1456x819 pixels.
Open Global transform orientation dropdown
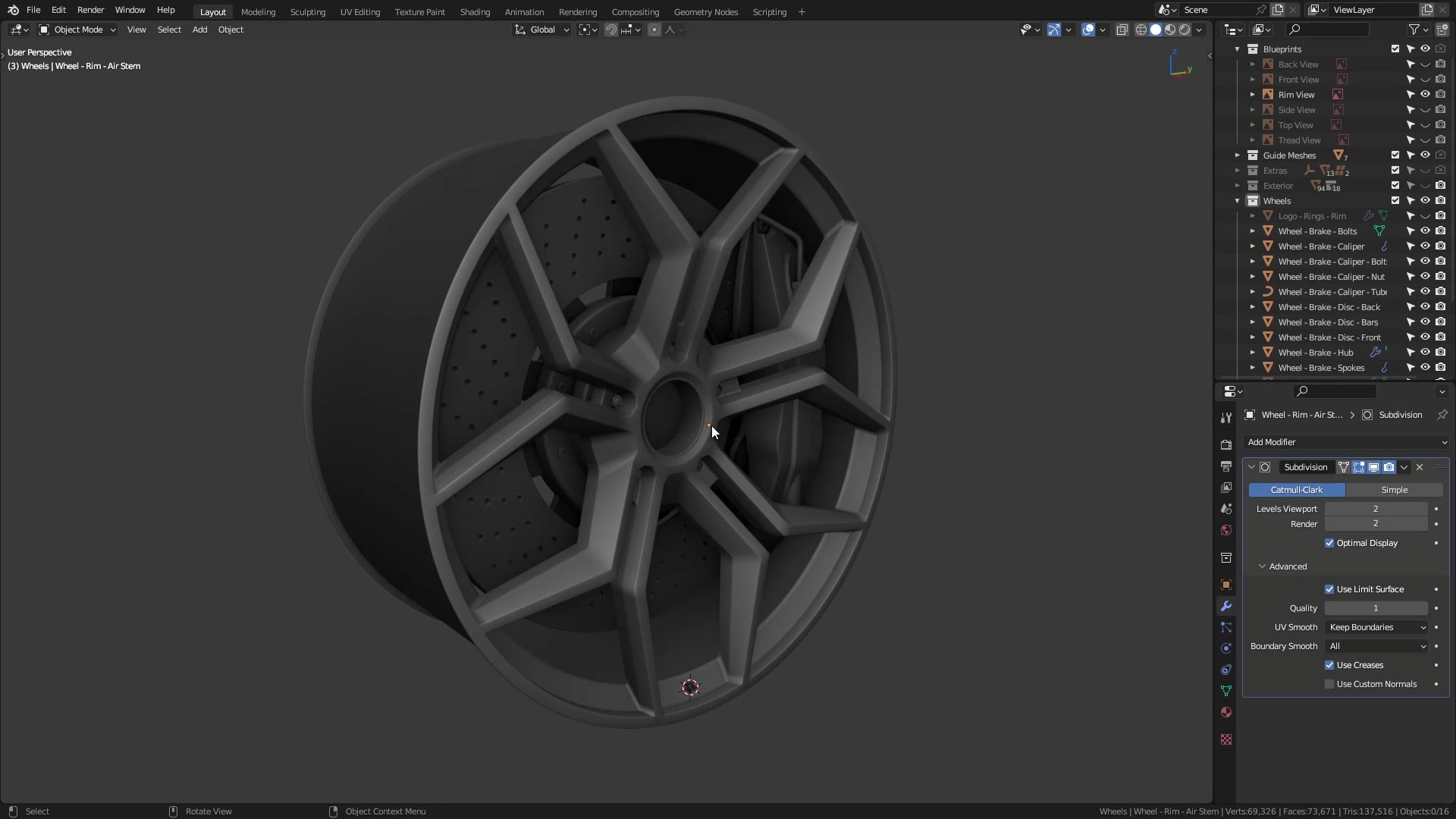[541, 30]
